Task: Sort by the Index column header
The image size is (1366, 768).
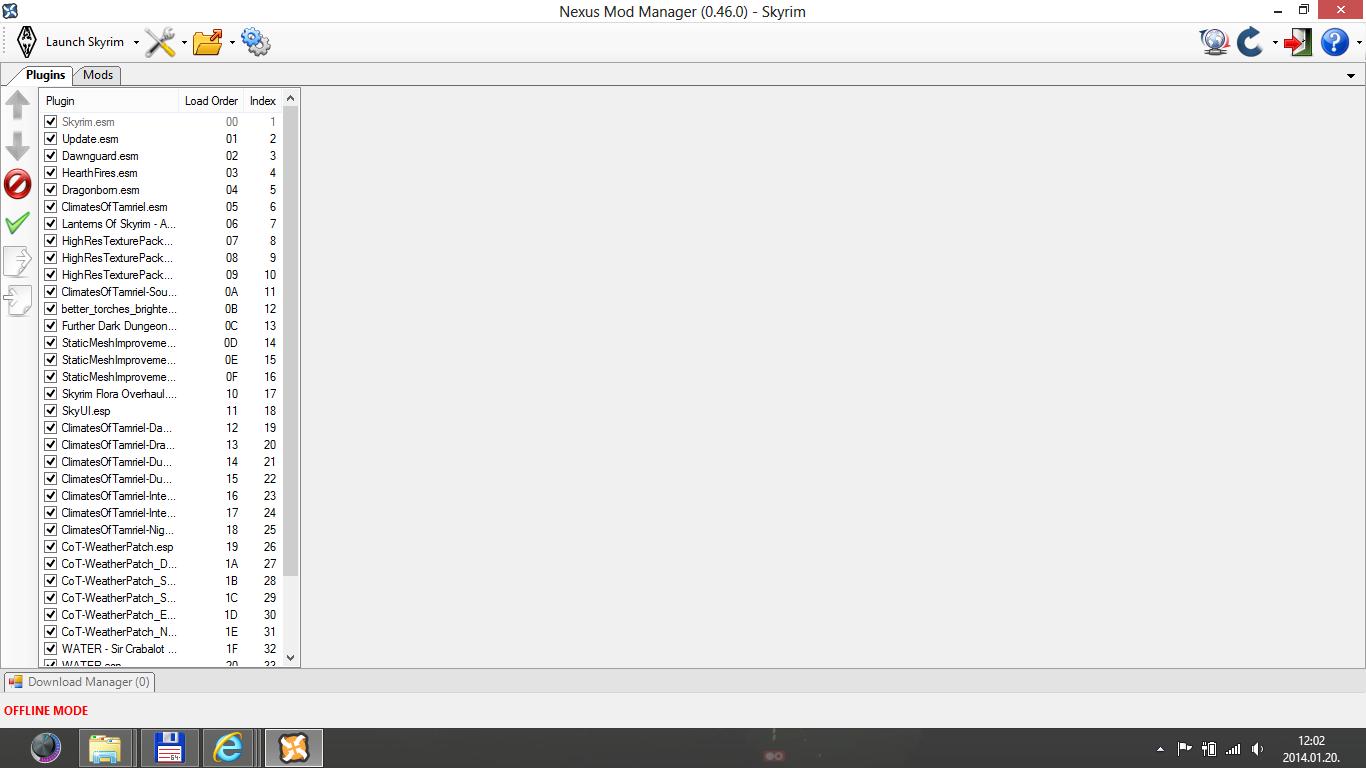Action: 263,100
